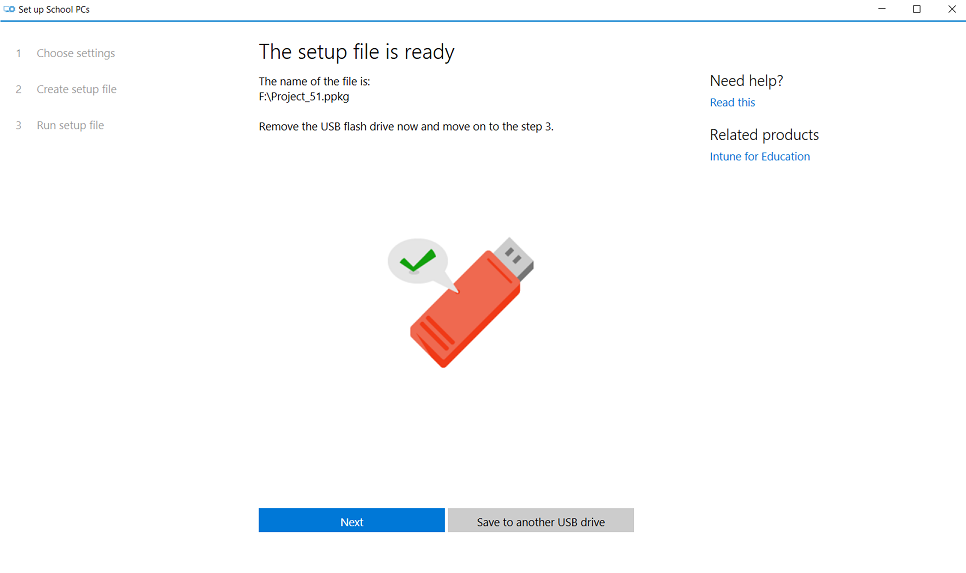Viewport: 966px width, 573px height.
Task: Click step number 1 in sidebar
Action: coord(18,54)
